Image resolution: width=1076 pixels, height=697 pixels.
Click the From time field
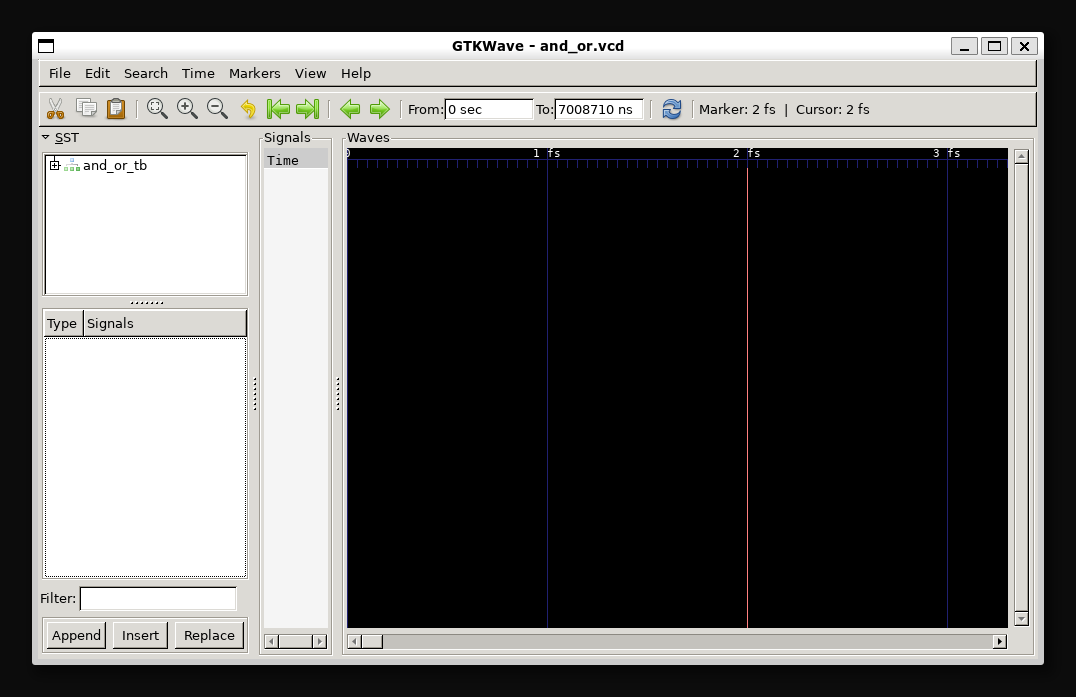coord(489,109)
